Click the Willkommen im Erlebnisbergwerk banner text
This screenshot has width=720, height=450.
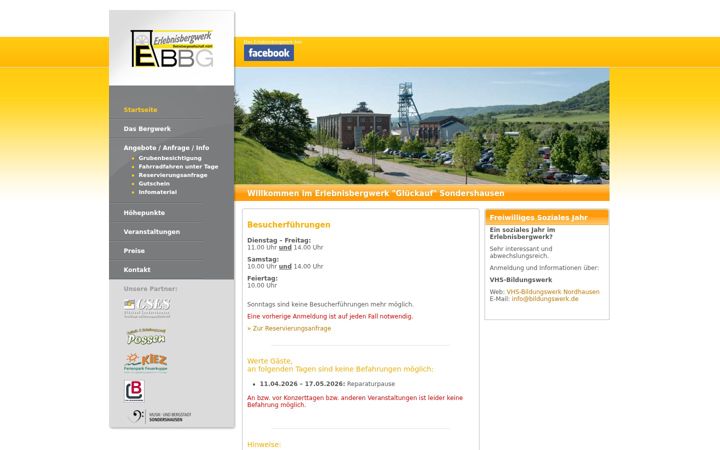point(376,193)
